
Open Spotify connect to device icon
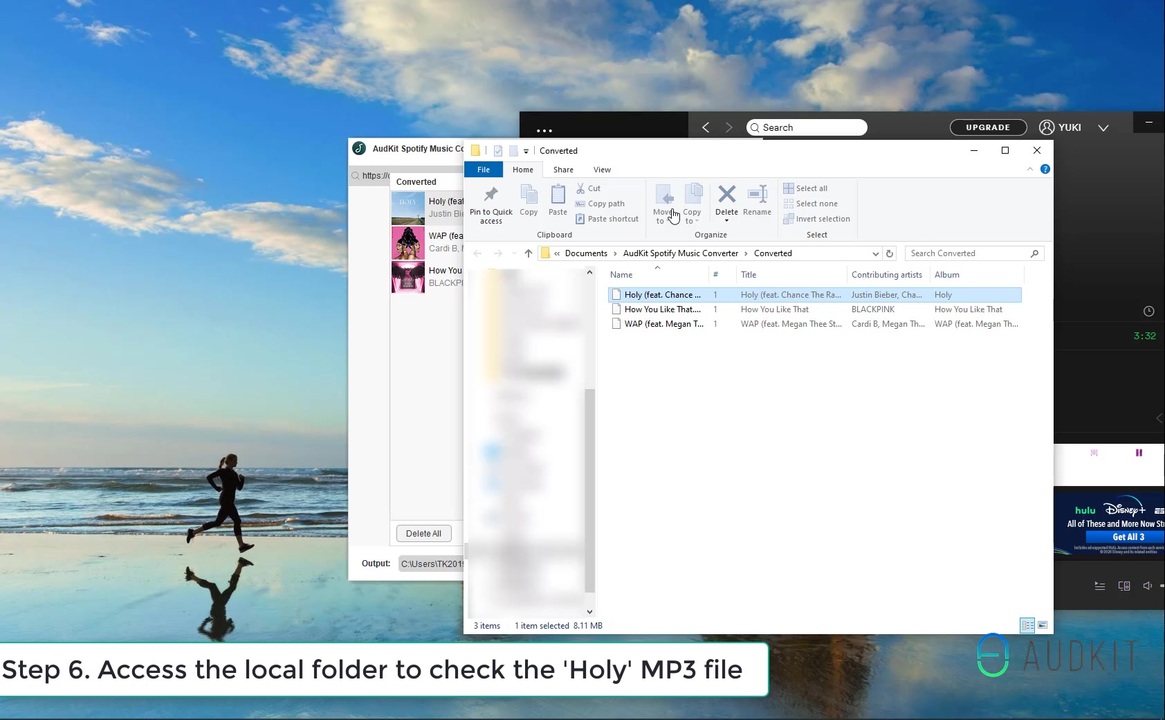[x=1124, y=586]
